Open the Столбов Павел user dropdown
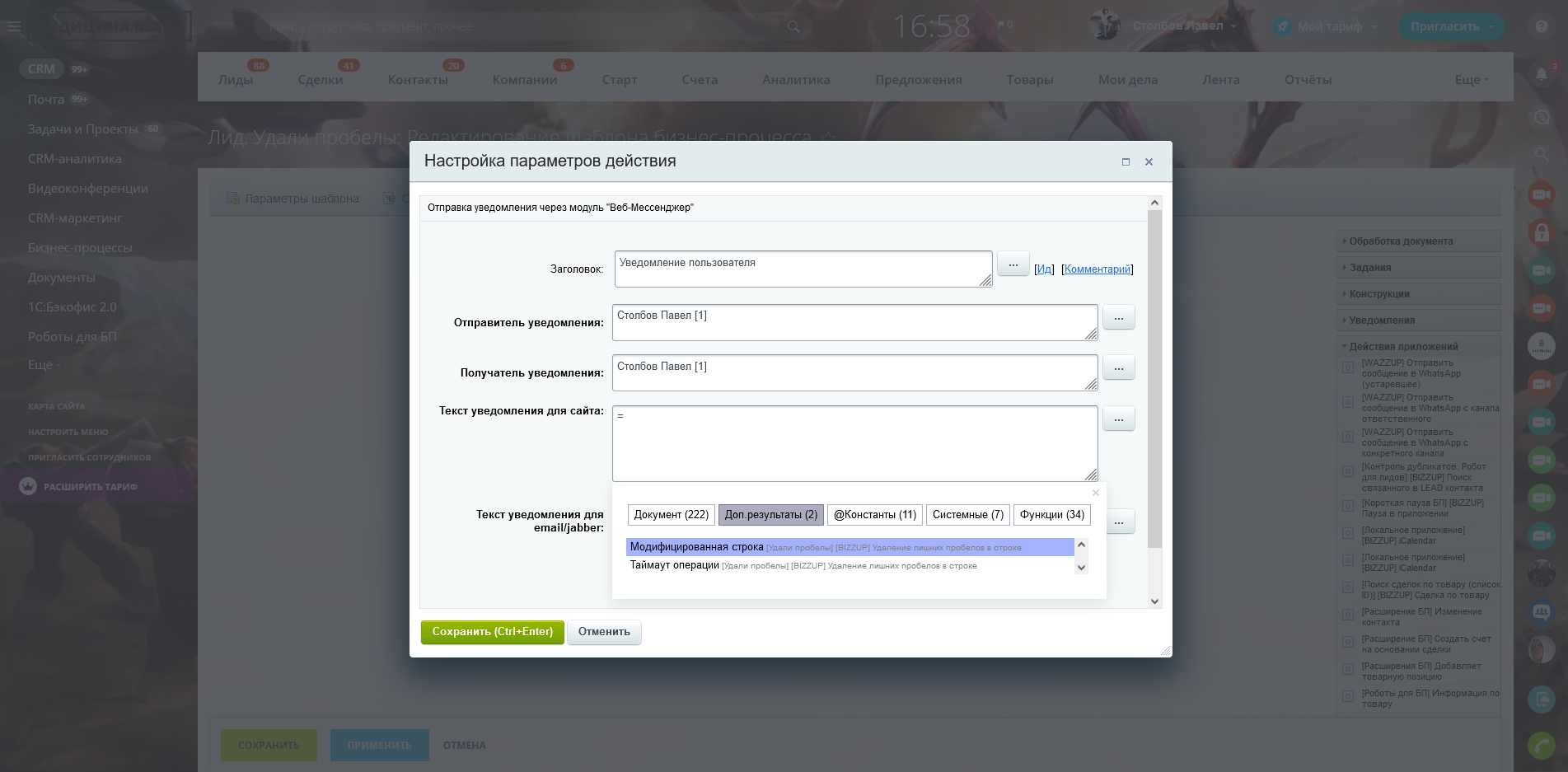The height and width of the screenshot is (772, 1568). tap(1184, 26)
